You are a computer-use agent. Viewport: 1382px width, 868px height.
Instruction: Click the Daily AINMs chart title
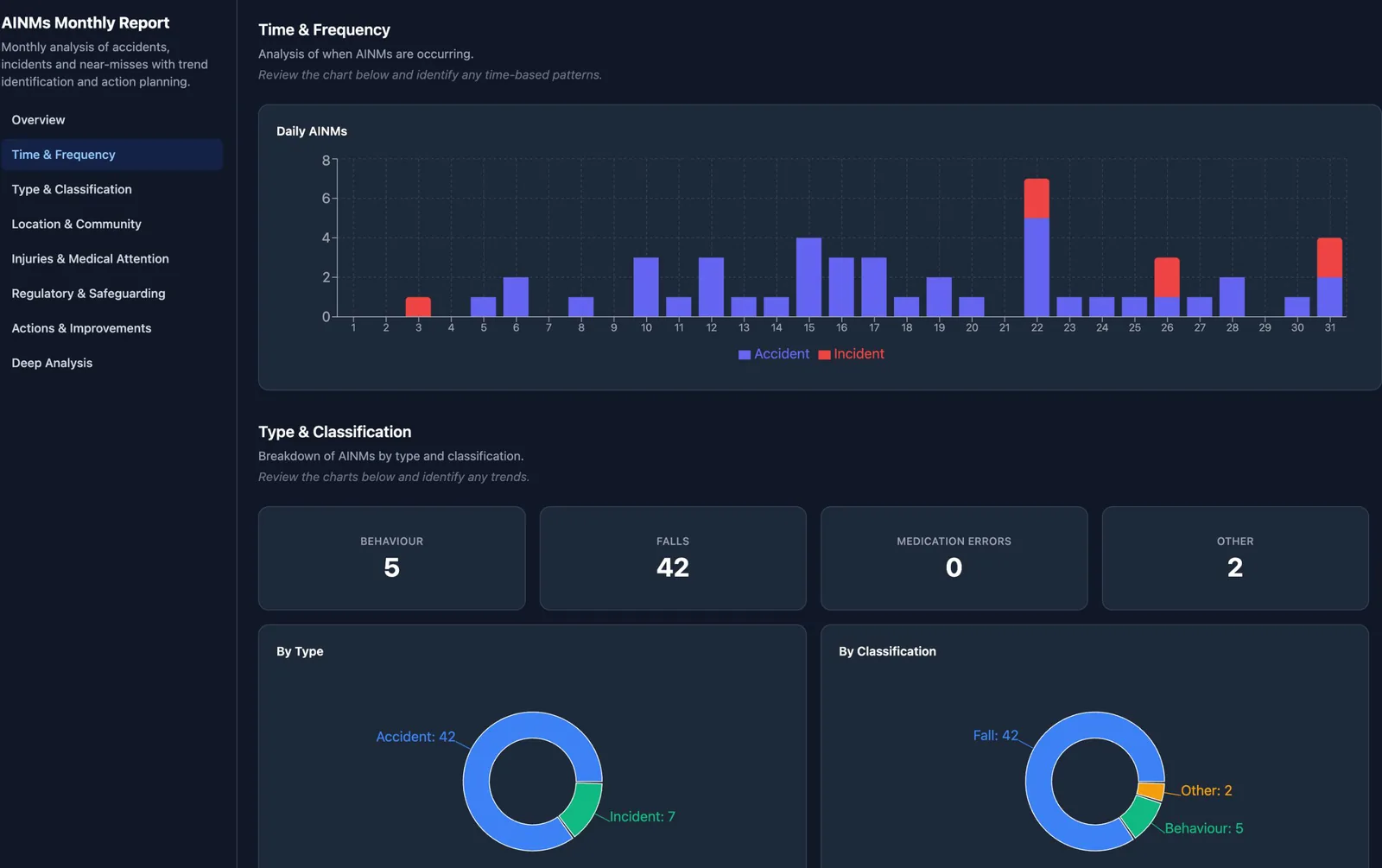[x=312, y=131]
